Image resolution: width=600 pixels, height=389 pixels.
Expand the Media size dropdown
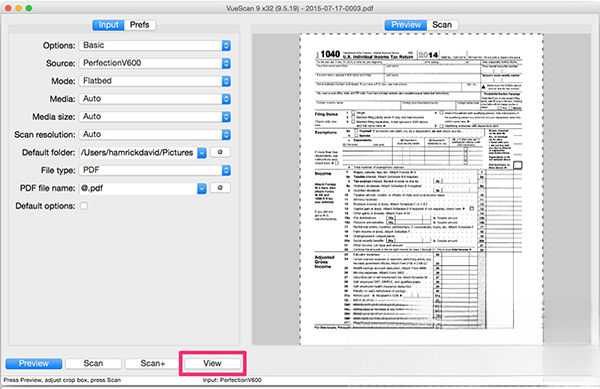[155, 117]
